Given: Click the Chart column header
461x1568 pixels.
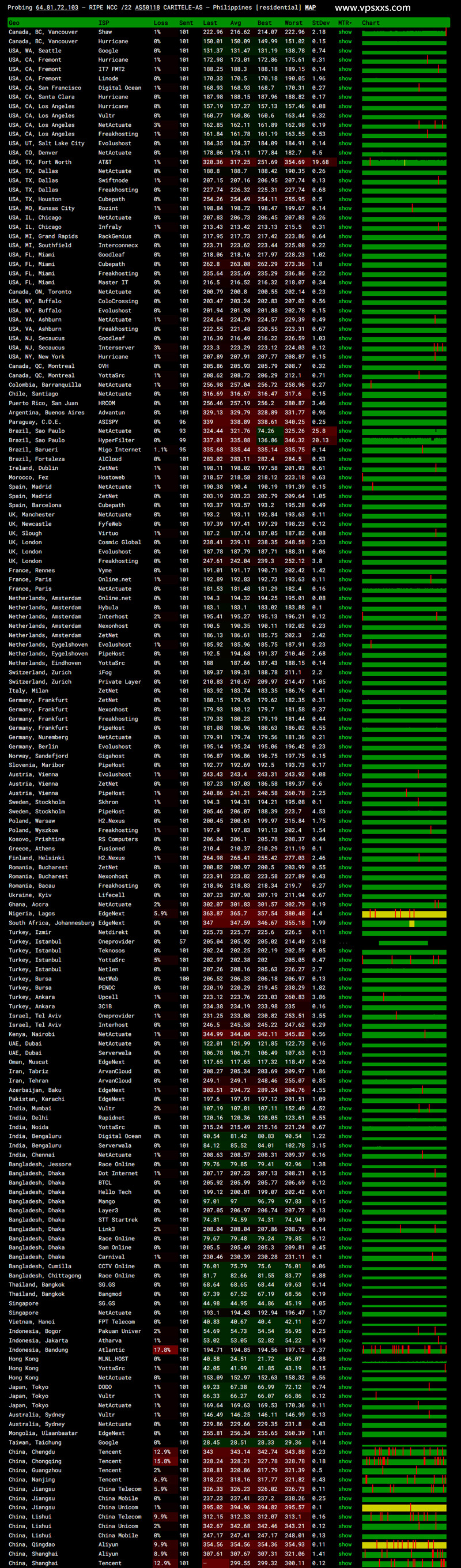Looking at the screenshot, I should (x=371, y=23).
